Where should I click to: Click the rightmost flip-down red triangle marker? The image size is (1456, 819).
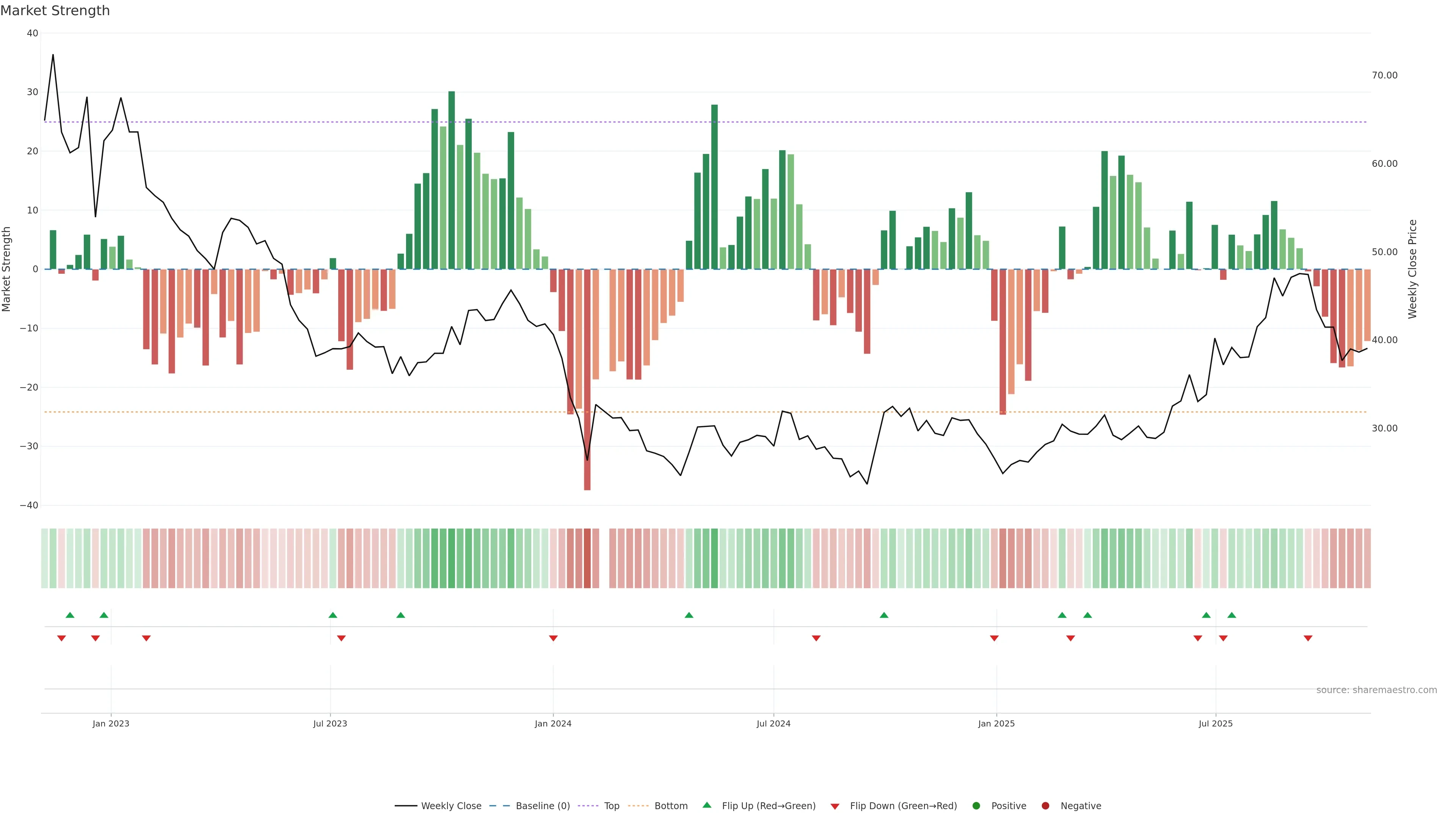pyautogui.click(x=1308, y=638)
